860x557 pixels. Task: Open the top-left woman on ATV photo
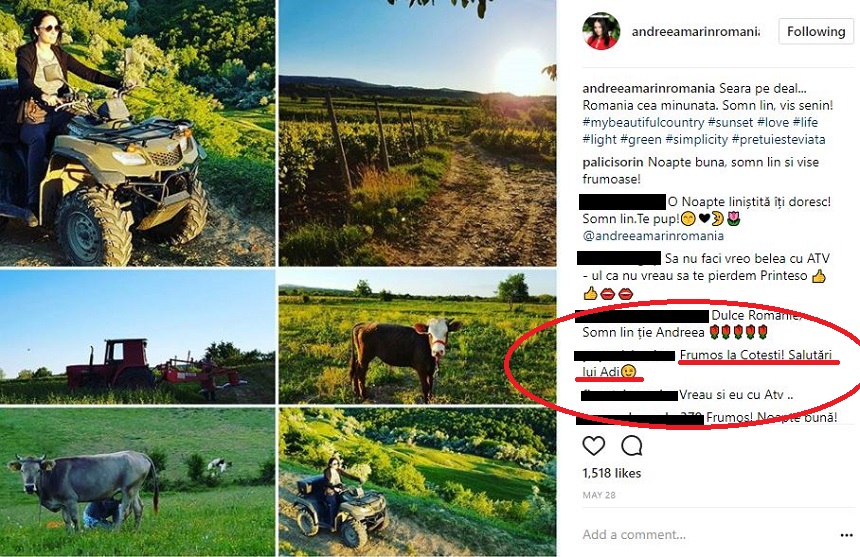(137, 132)
